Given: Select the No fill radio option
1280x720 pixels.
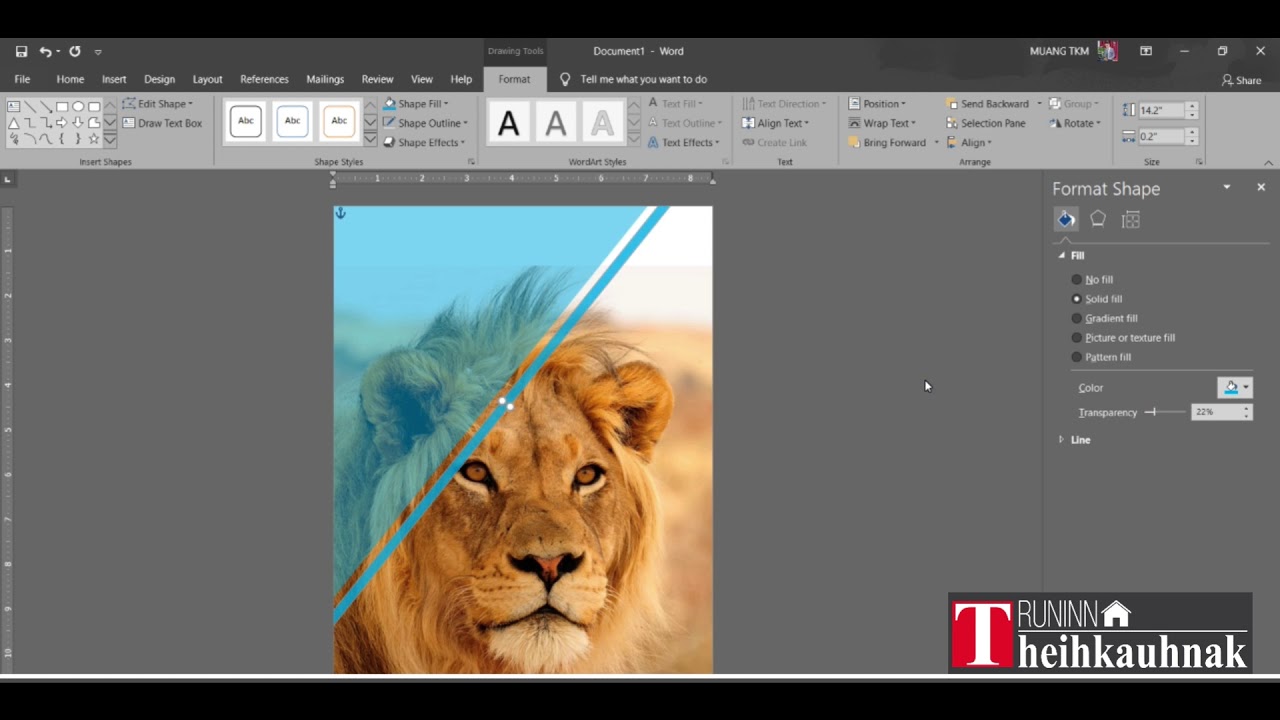Looking at the screenshot, I should point(1092,280).
